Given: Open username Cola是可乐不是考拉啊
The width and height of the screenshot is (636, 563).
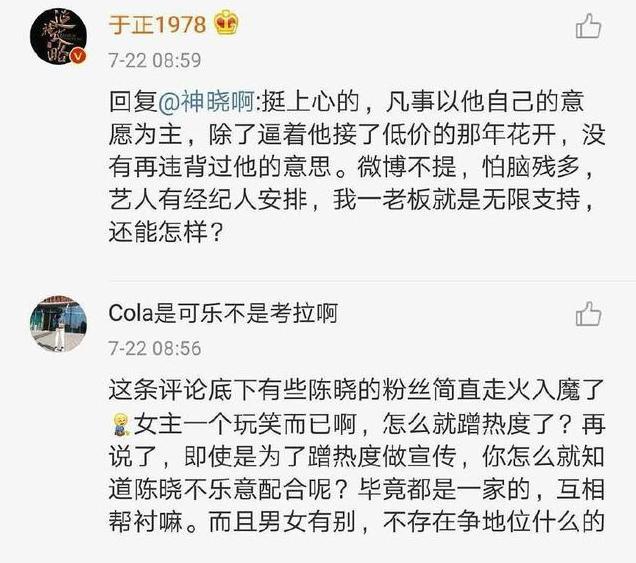Looking at the screenshot, I should (x=223, y=313).
